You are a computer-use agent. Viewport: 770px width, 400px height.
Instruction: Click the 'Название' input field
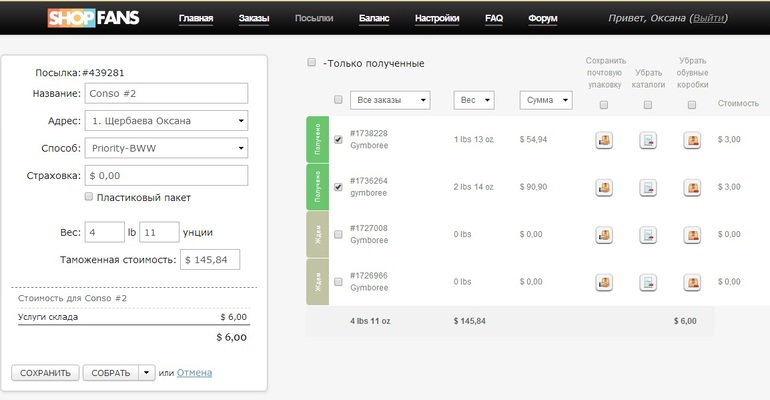click(x=166, y=93)
